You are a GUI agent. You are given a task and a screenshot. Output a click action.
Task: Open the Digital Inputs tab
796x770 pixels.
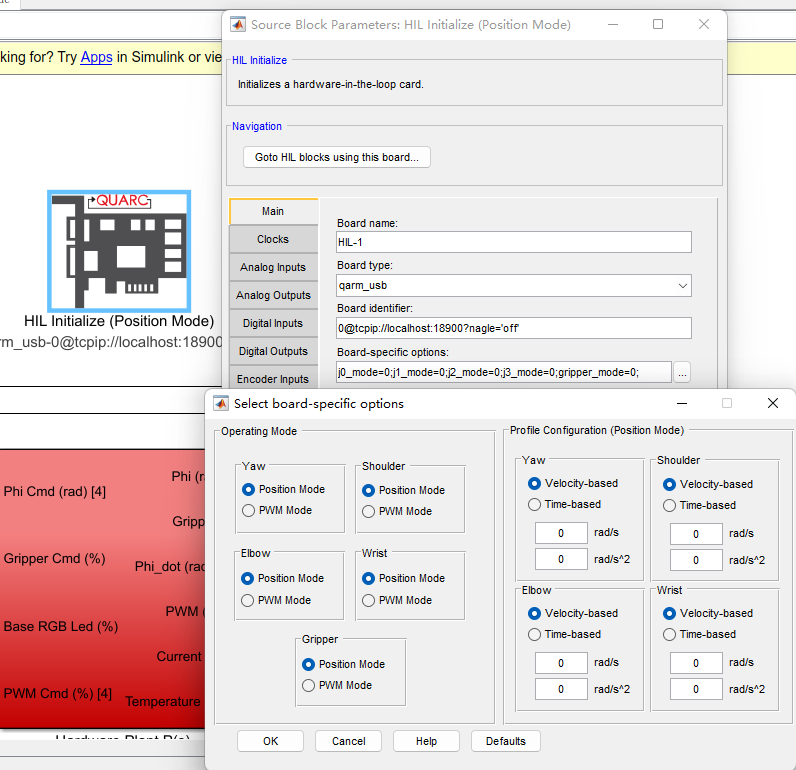pos(273,323)
